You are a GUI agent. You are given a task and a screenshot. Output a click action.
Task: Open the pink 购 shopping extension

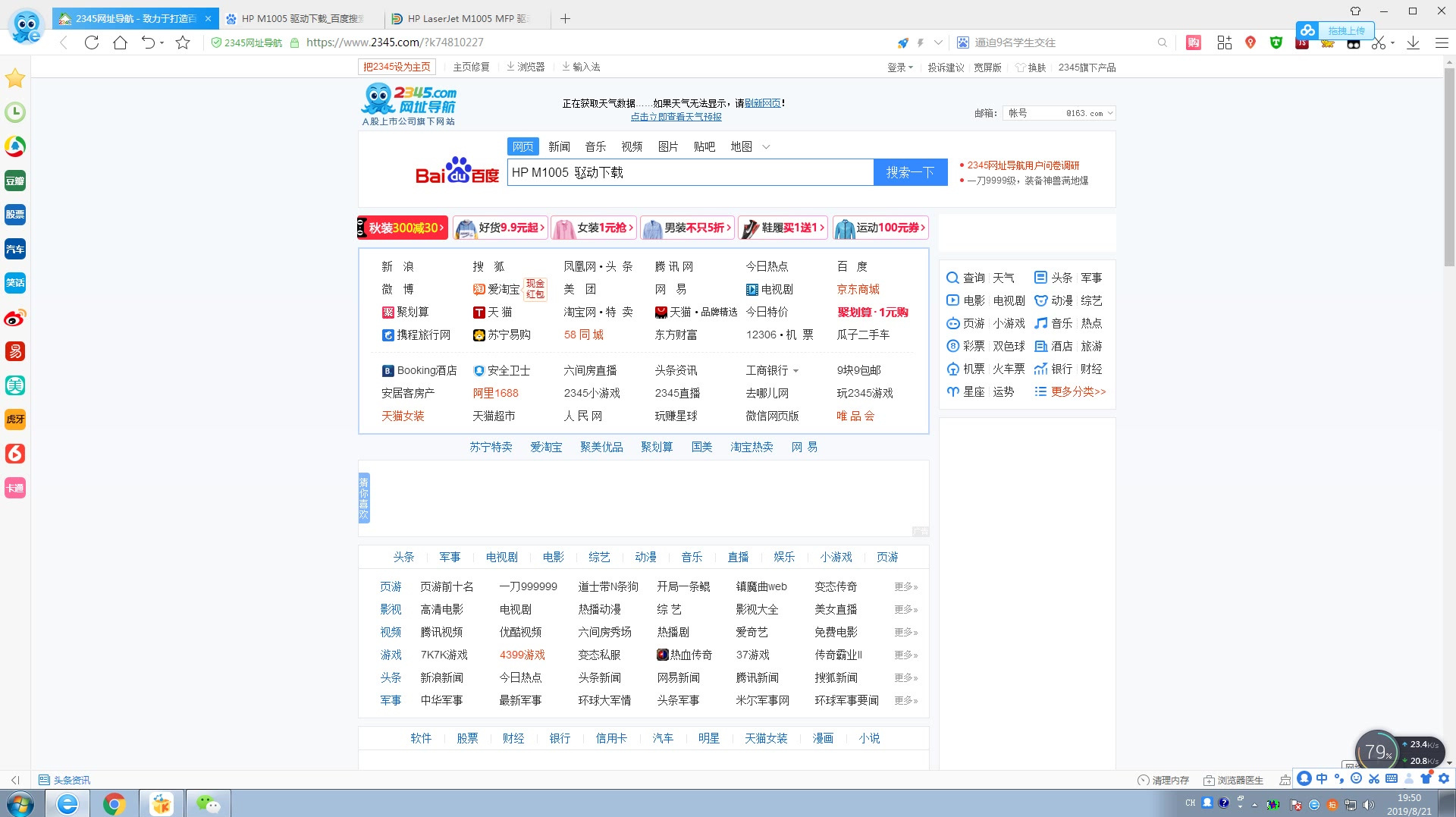coord(1194,42)
